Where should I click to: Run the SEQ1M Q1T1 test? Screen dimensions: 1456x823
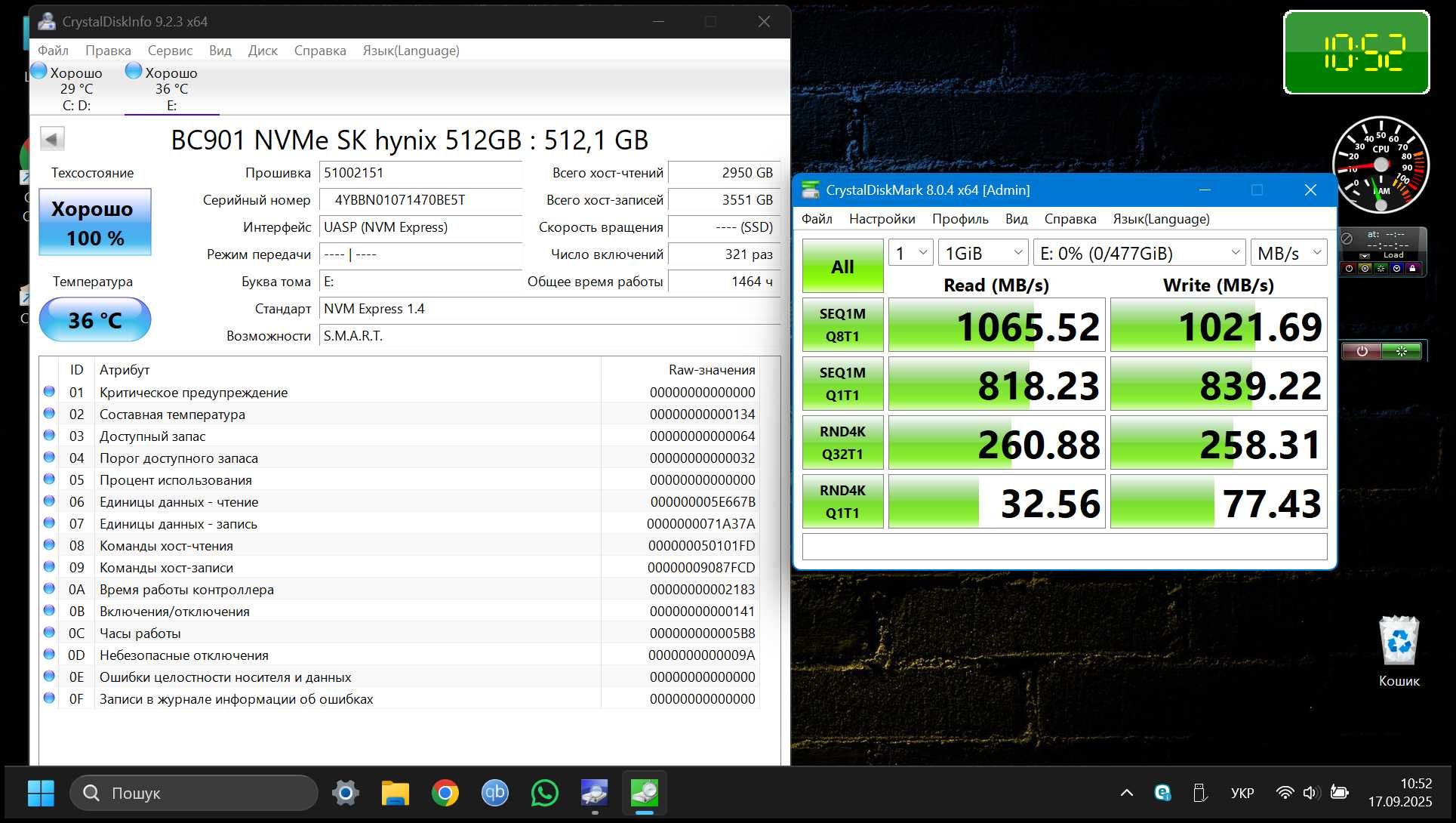842,384
